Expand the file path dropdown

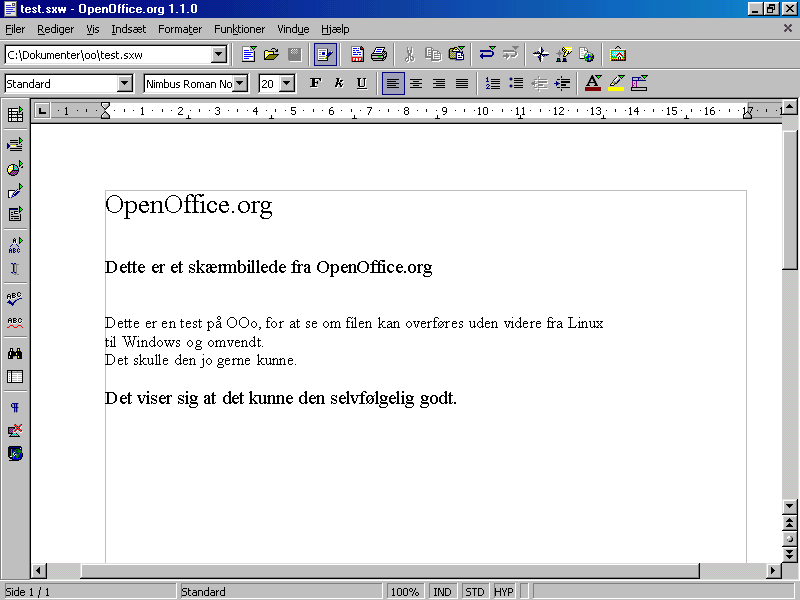tap(218, 54)
